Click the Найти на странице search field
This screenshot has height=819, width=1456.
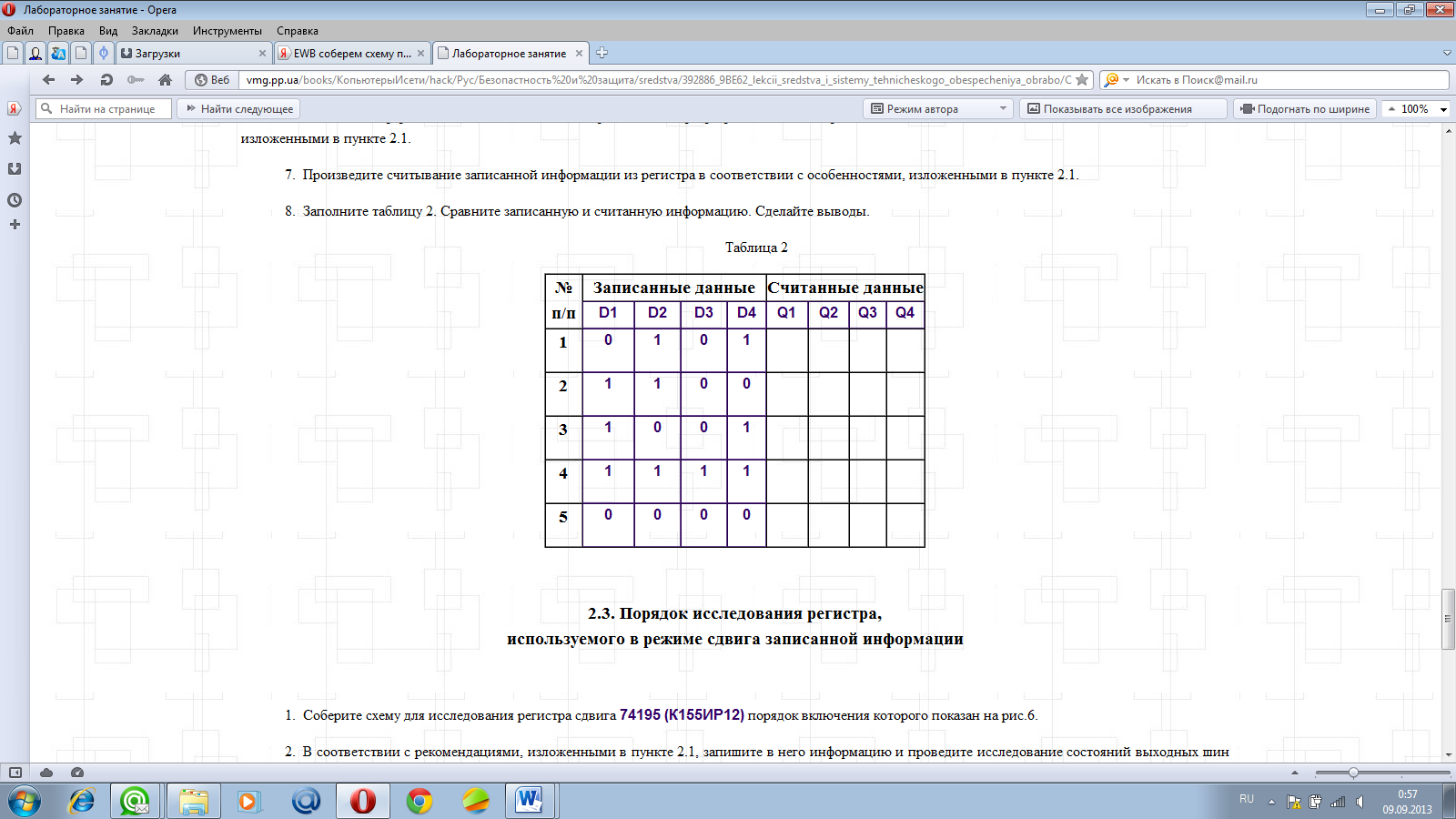click(104, 109)
